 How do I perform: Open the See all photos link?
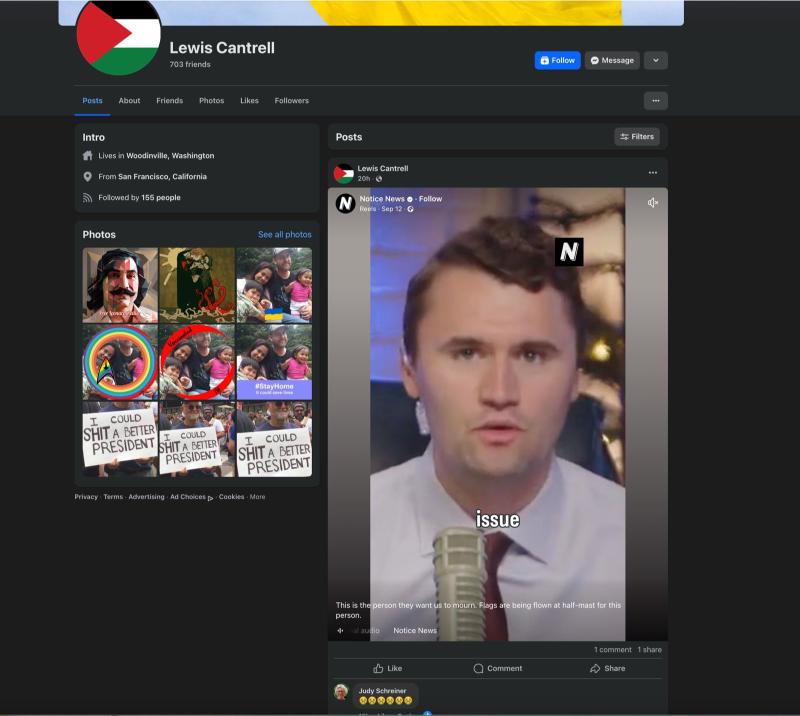coord(284,235)
